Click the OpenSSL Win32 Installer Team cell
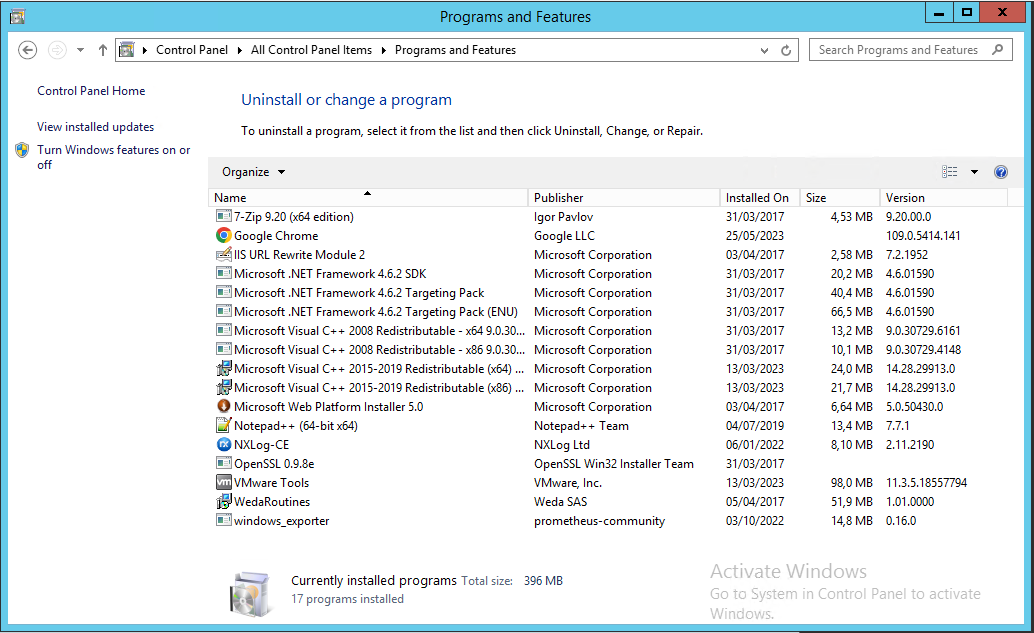This screenshot has height=633, width=1034. (614, 464)
